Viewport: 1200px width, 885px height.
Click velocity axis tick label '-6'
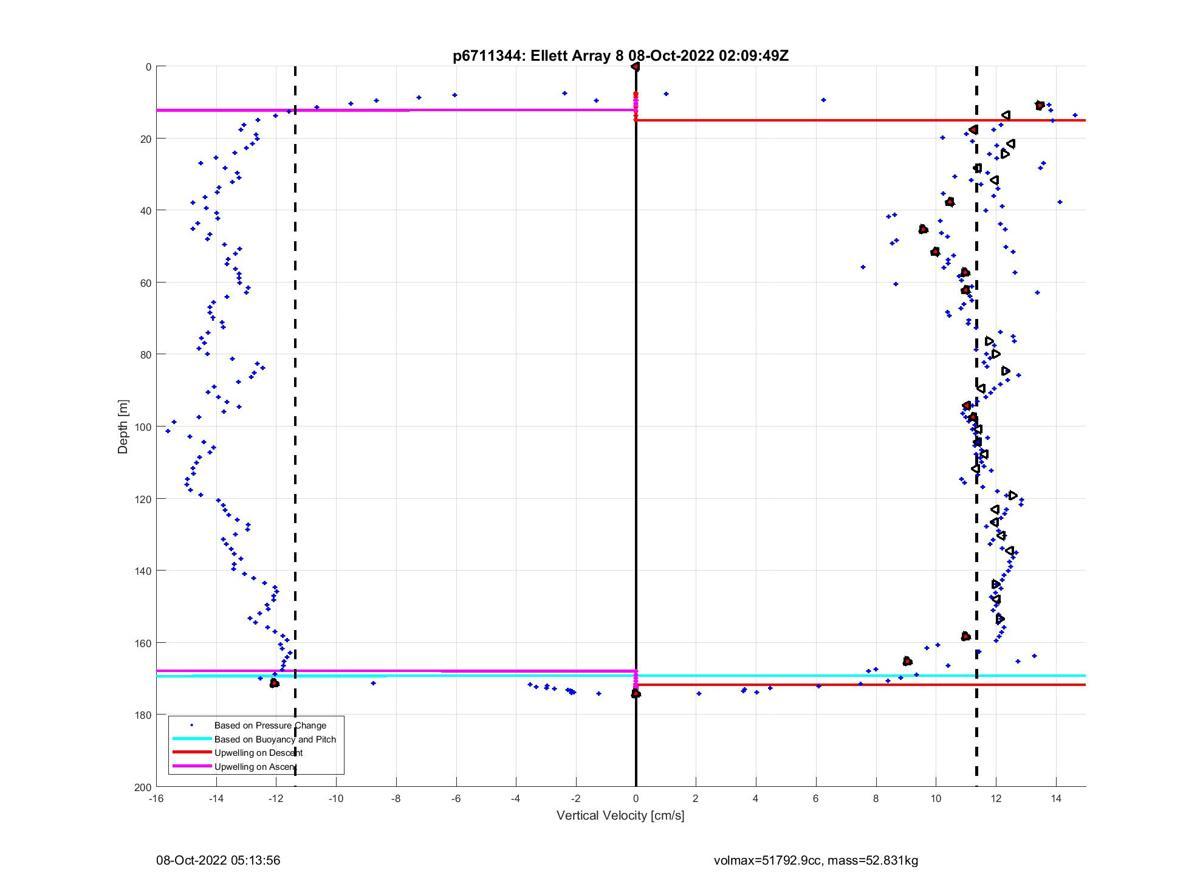(x=456, y=799)
